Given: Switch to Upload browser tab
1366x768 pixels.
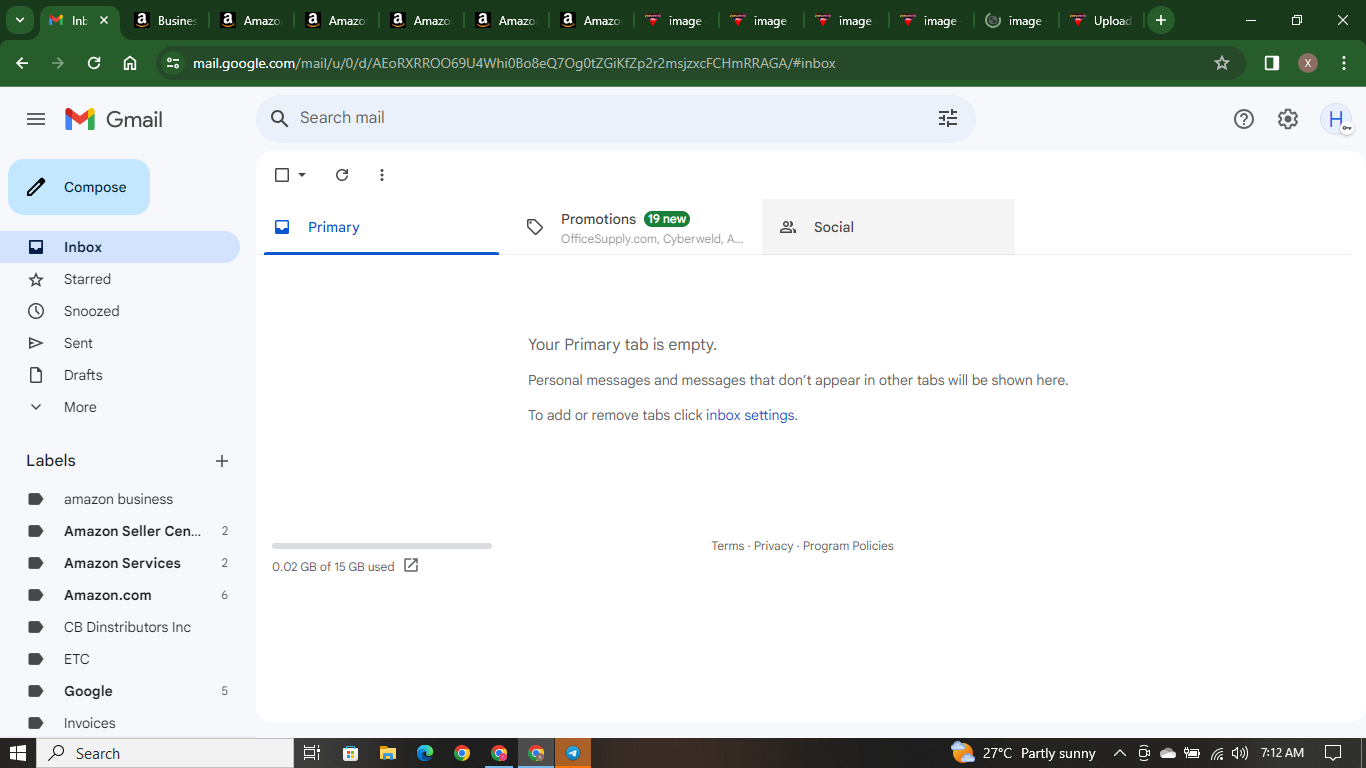Looking at the screenshot, I should (1101, 20).
